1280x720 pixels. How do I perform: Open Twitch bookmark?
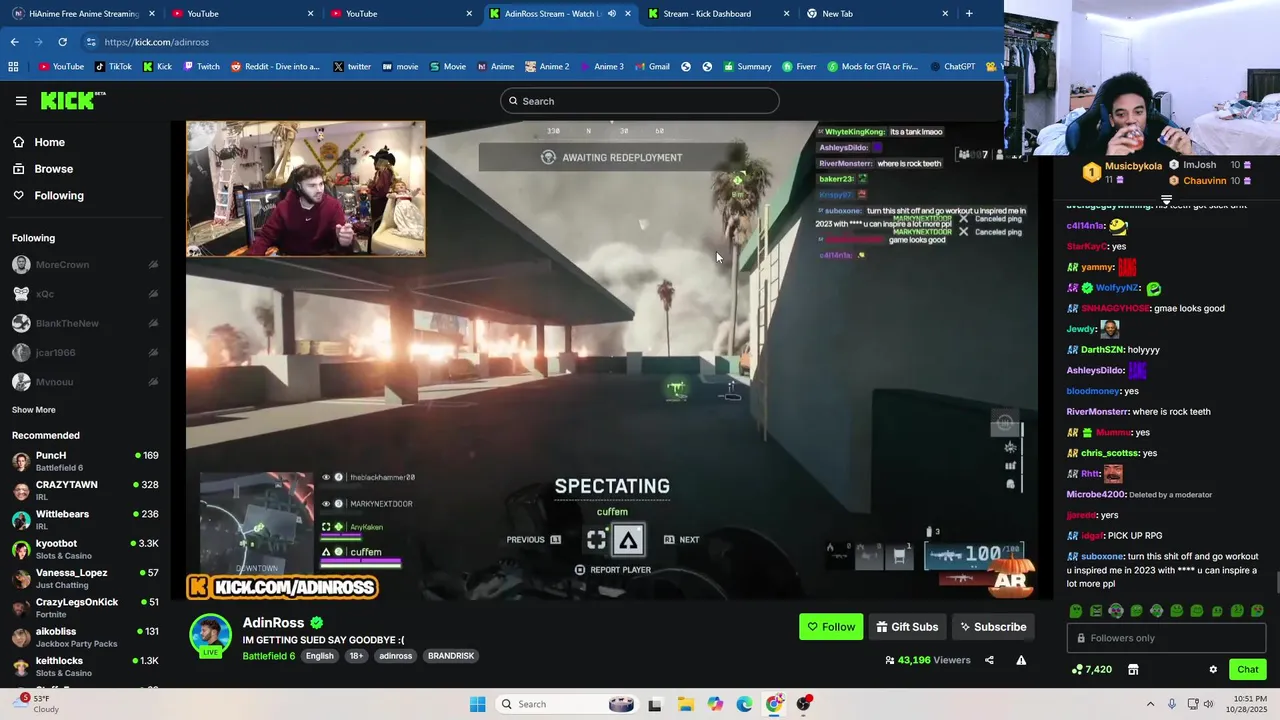coord(201,66)
